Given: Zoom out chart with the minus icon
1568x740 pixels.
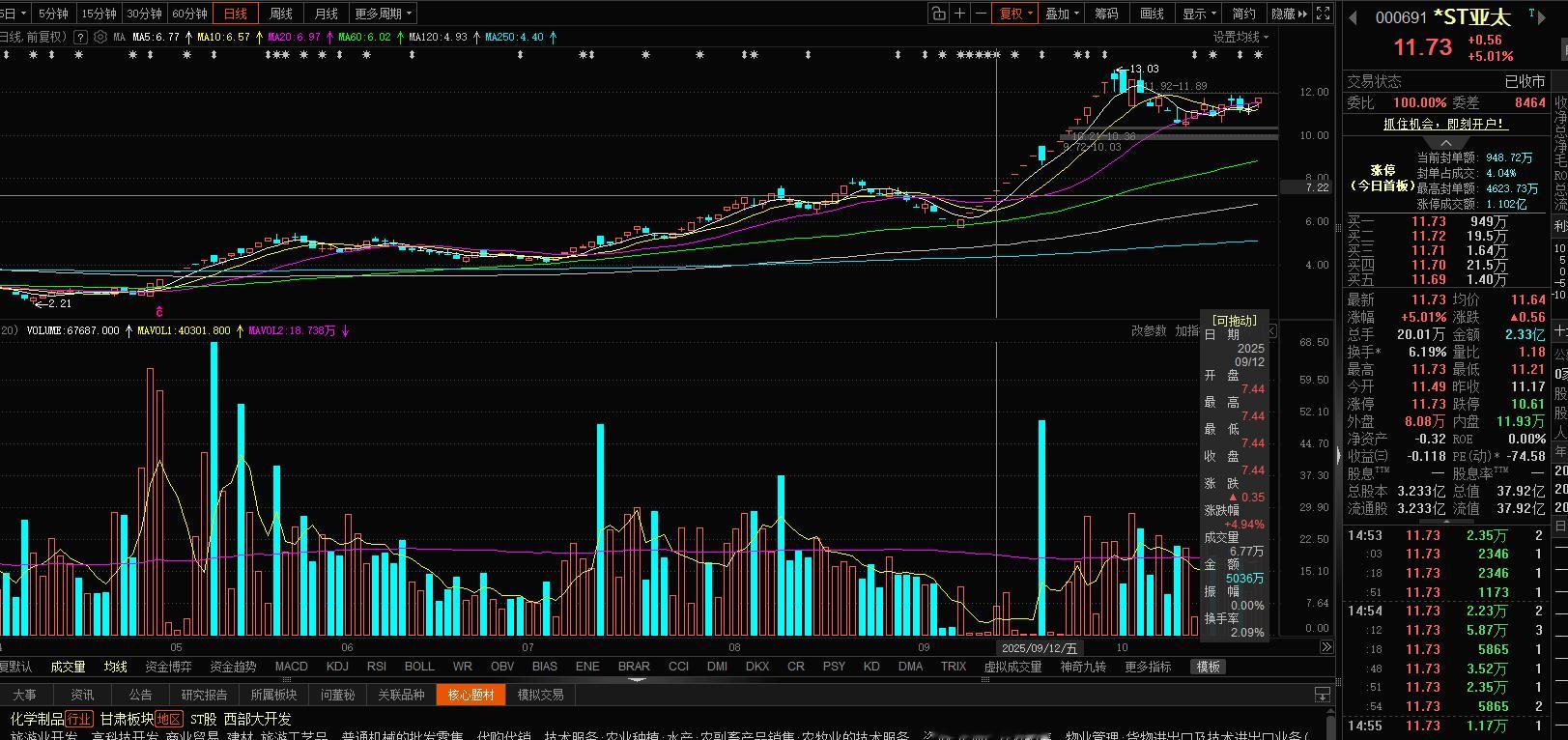Looking at the screenshot, I should 981,14.
